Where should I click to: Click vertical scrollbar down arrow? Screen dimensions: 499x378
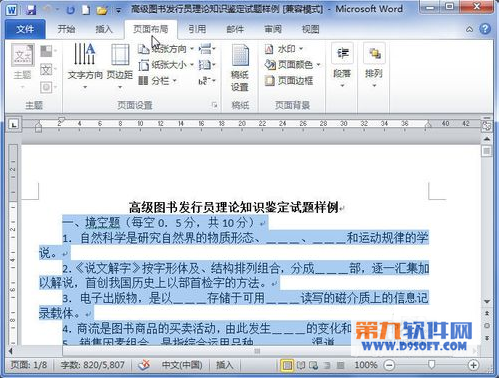487,301
